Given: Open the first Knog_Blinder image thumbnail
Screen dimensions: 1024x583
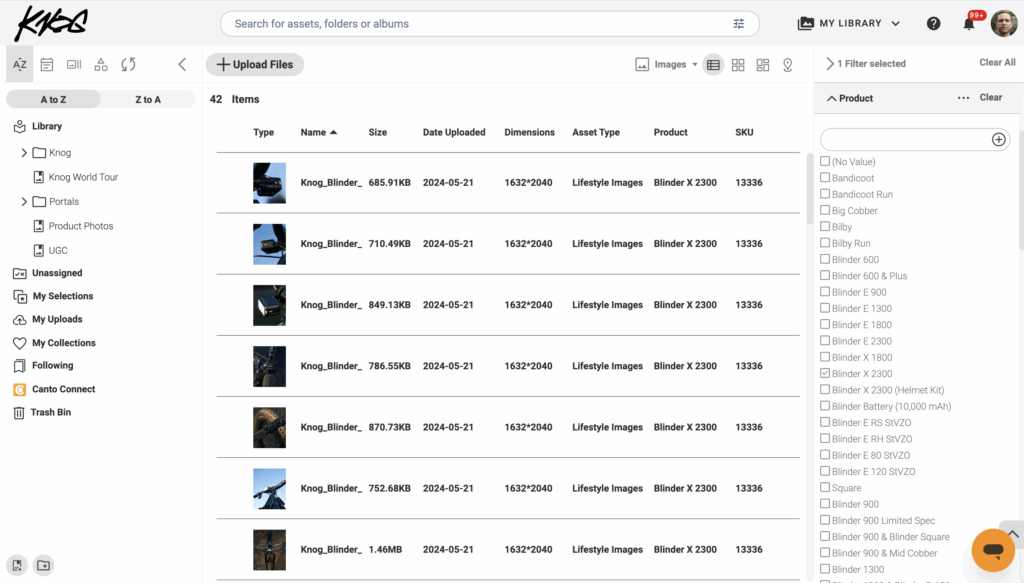Looking at the screenshot, I should click(x=269, y=182).
